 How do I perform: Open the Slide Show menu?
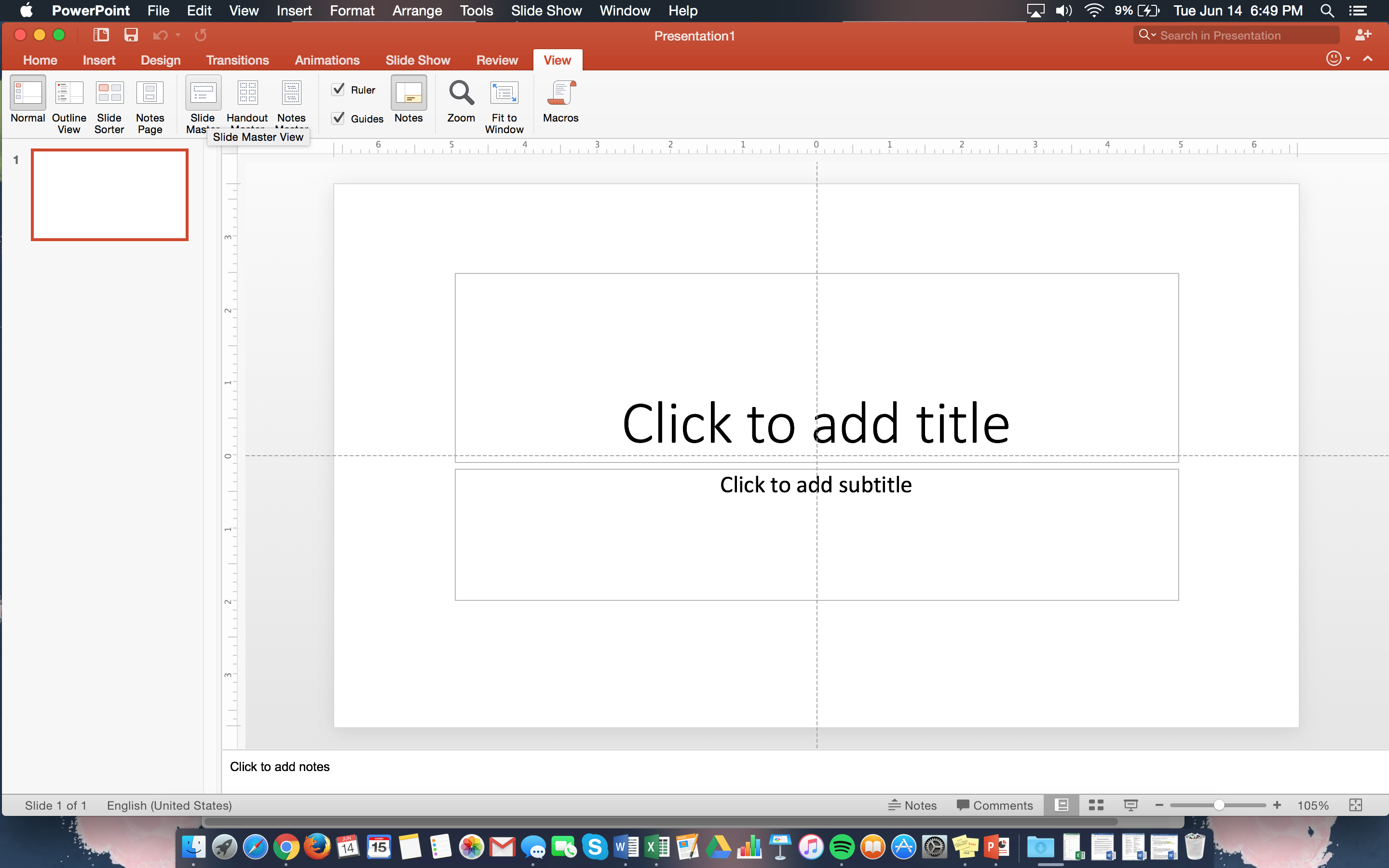coord(545,11)
